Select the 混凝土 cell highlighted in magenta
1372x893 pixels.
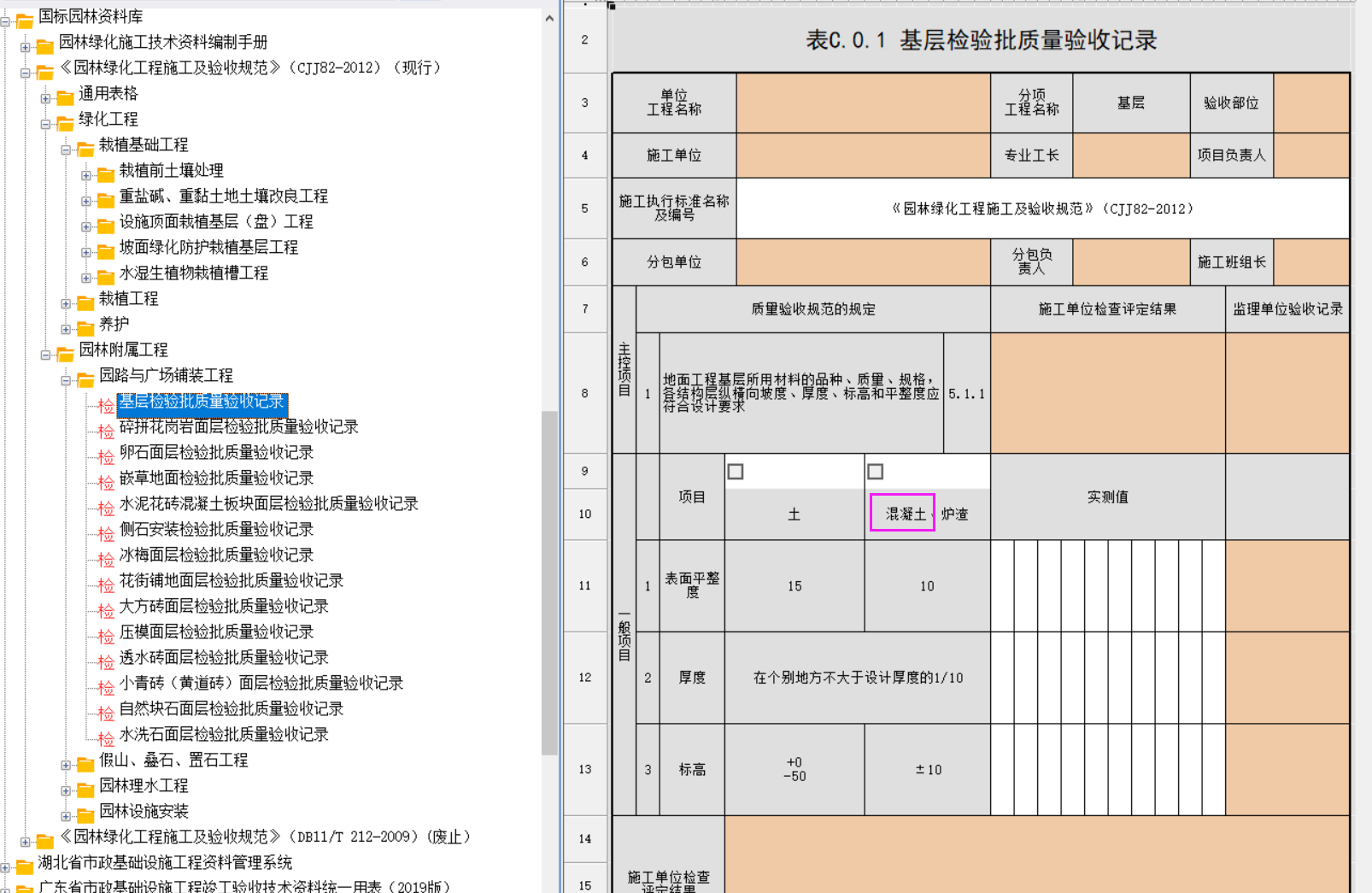pos(903,514)
